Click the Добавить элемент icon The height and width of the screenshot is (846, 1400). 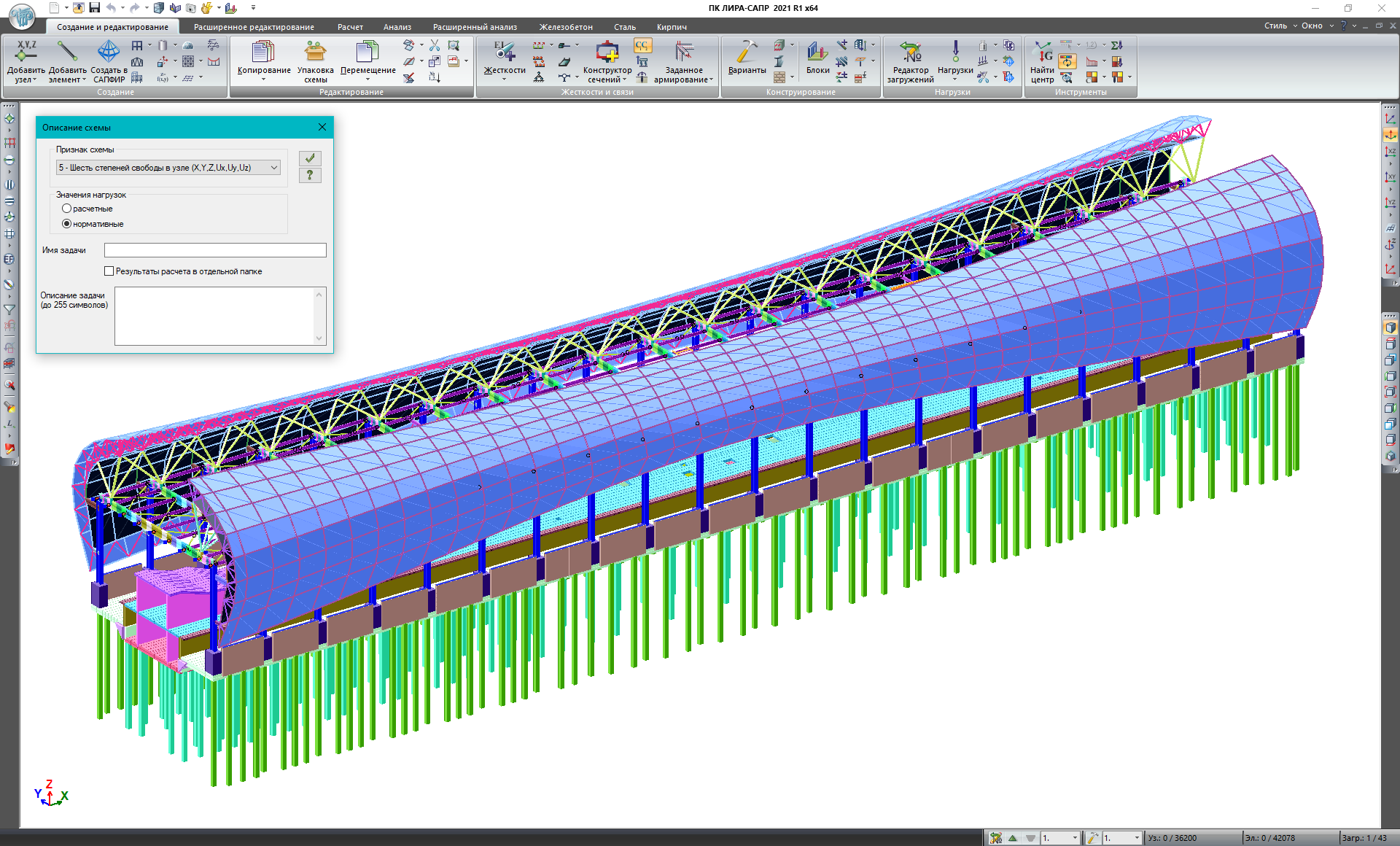[x=67, y=52]
